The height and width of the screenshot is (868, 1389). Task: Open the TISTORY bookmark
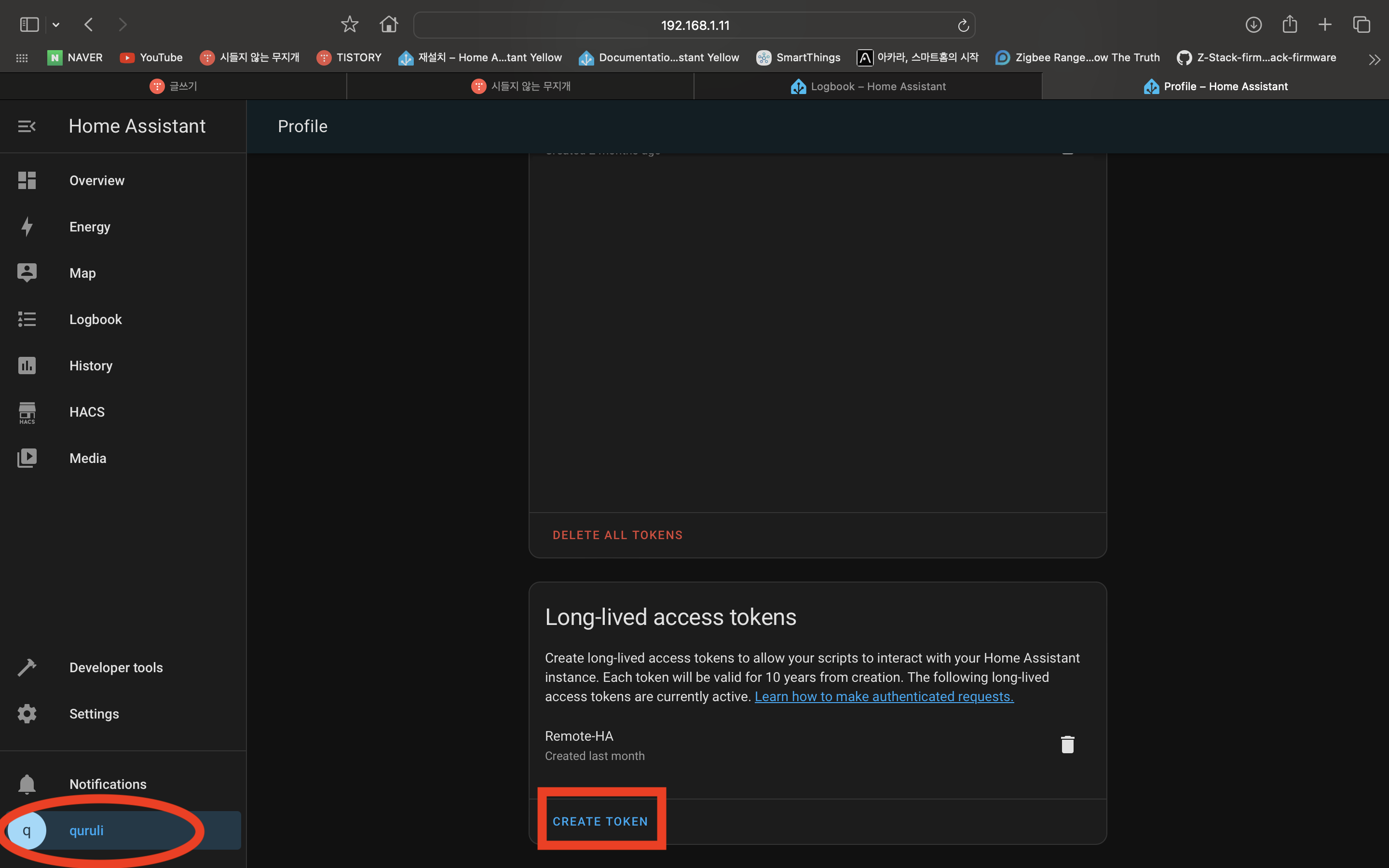pyautogui.click(x=349, y=57)
